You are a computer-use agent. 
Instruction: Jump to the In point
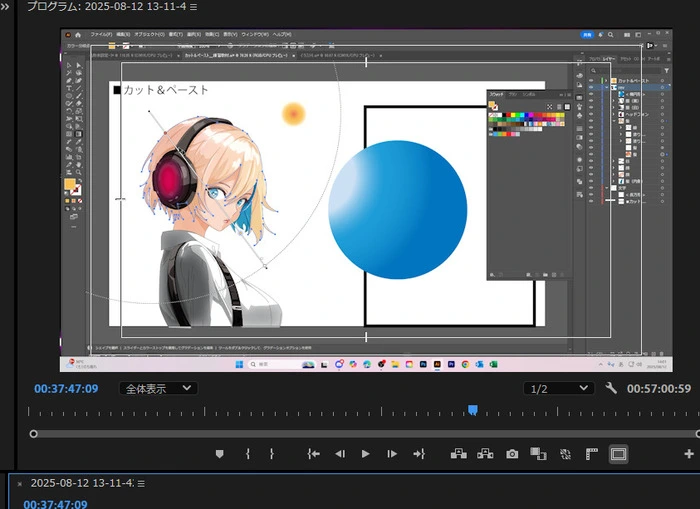[313, 454]
